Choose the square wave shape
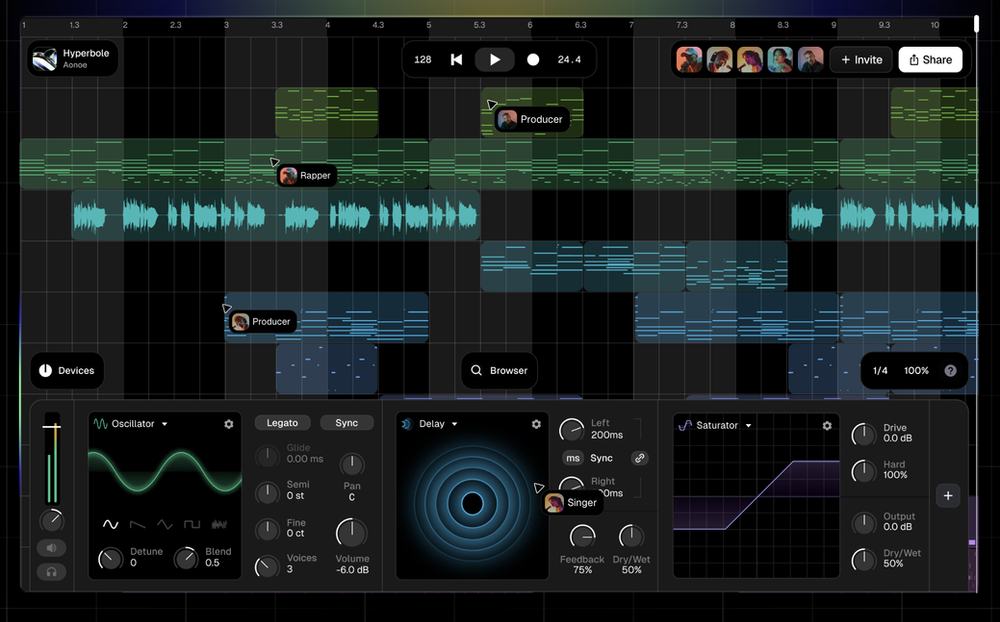1000x622 pixels. (x=191, y=524)
